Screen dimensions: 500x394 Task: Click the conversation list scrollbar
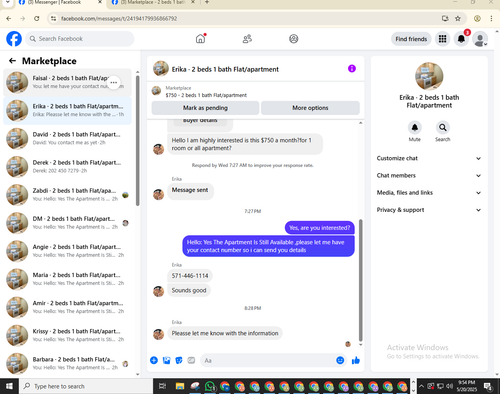tap(138, 141)
